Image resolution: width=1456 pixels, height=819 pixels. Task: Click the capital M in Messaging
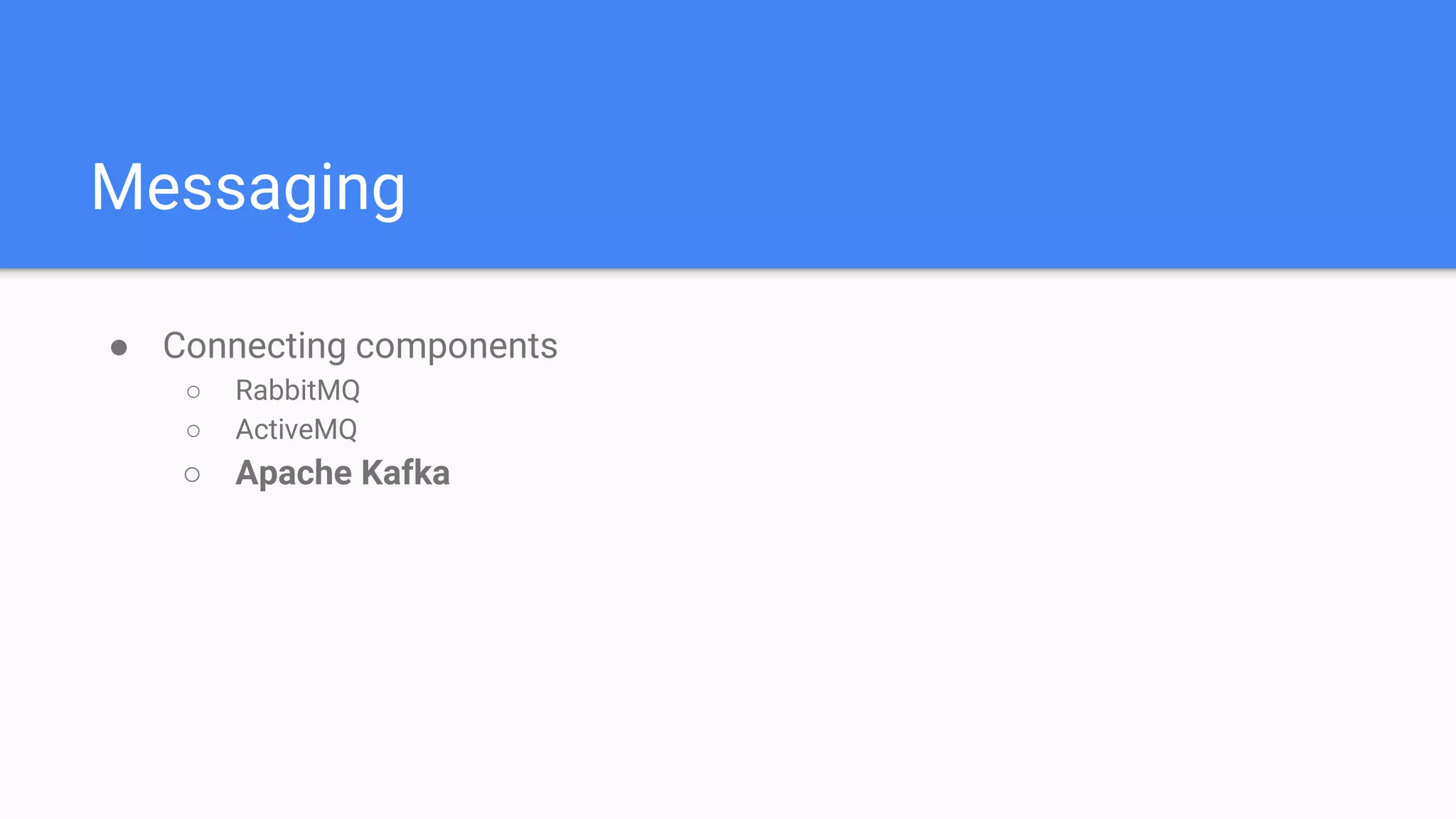point(118,187)
